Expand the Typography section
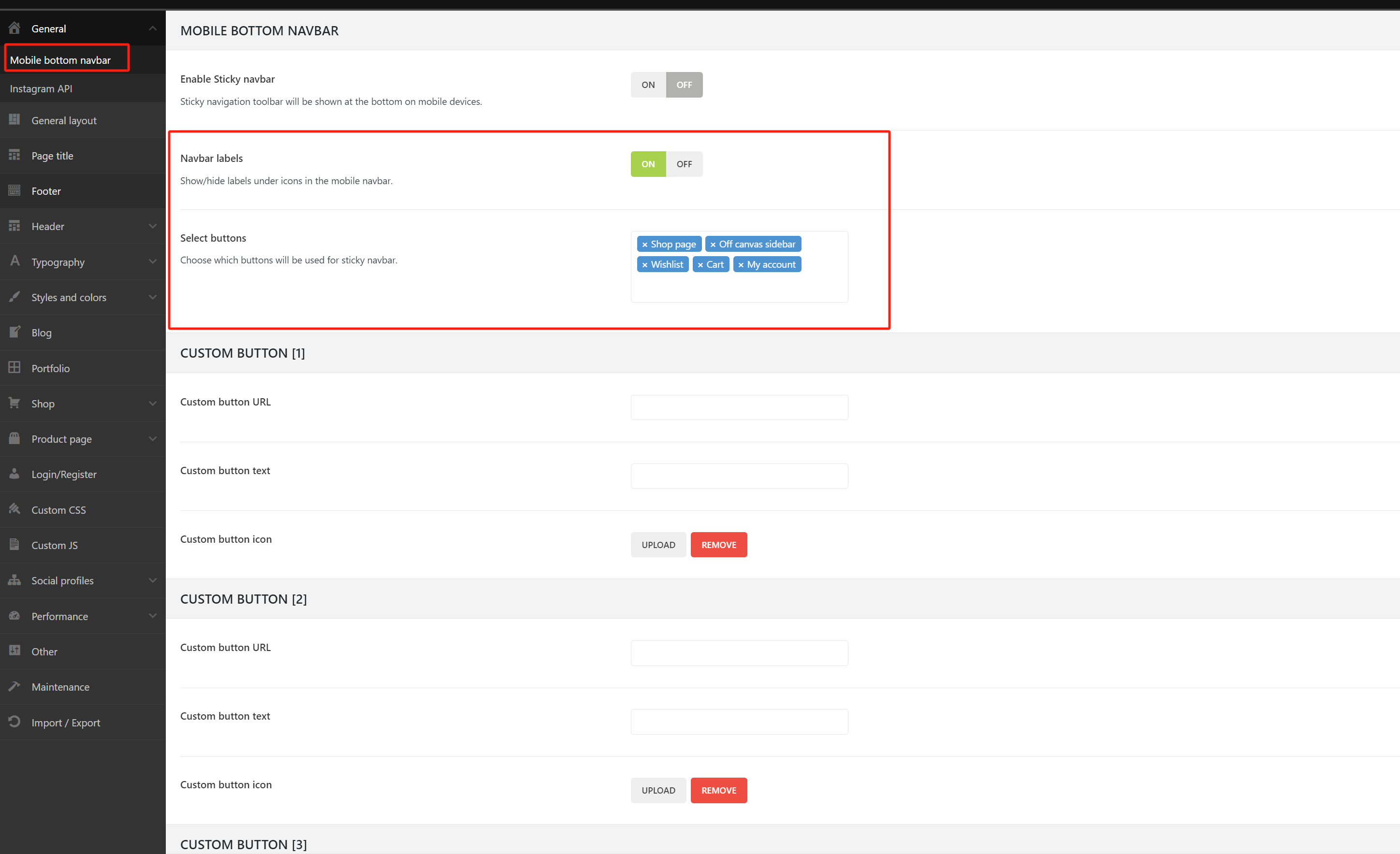 pos(152,261)
